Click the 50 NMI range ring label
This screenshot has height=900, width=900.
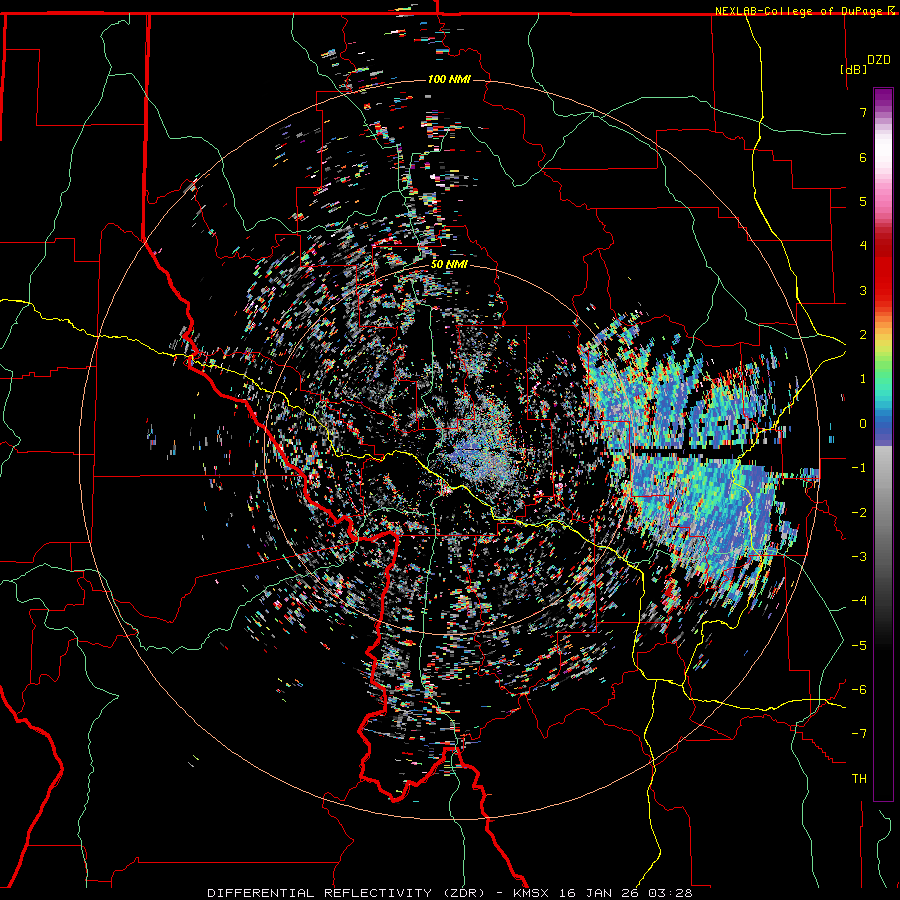pyautogui.click(x=449, y=265)
